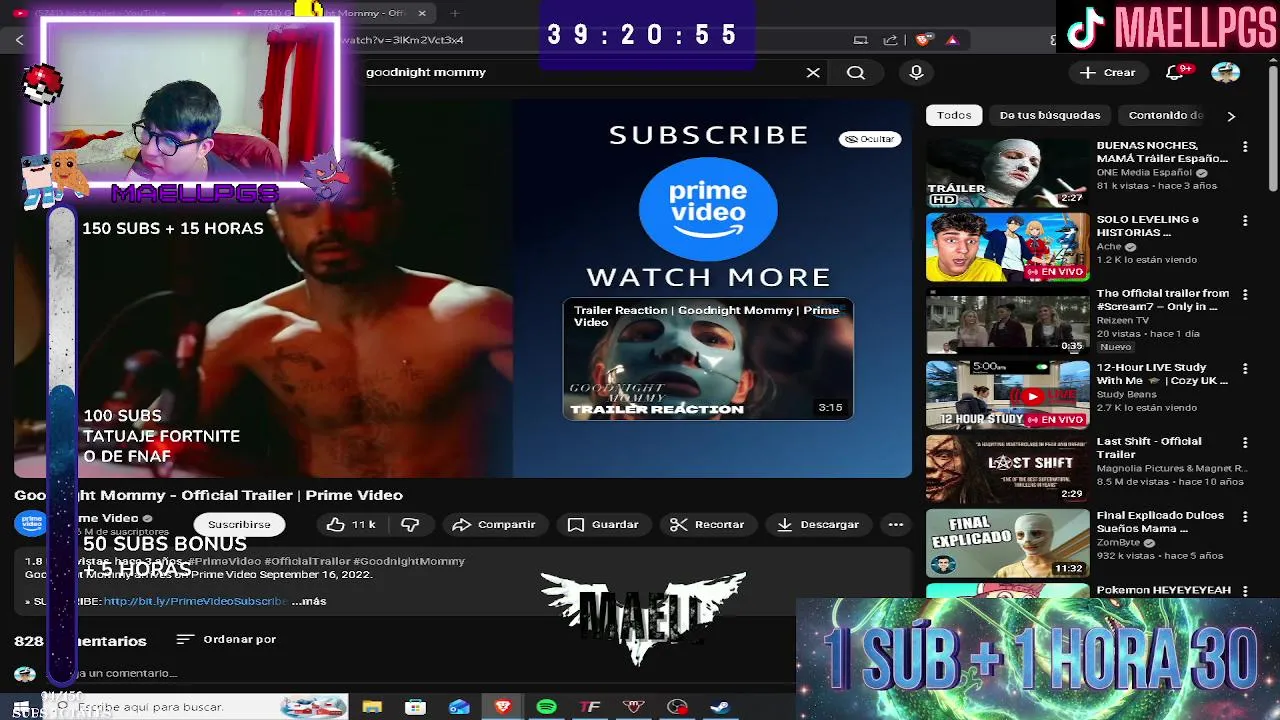The height and width of the screenshot is (720, 1280).
Task: Start voice search with the microphone icon
Action: point(916,72)
